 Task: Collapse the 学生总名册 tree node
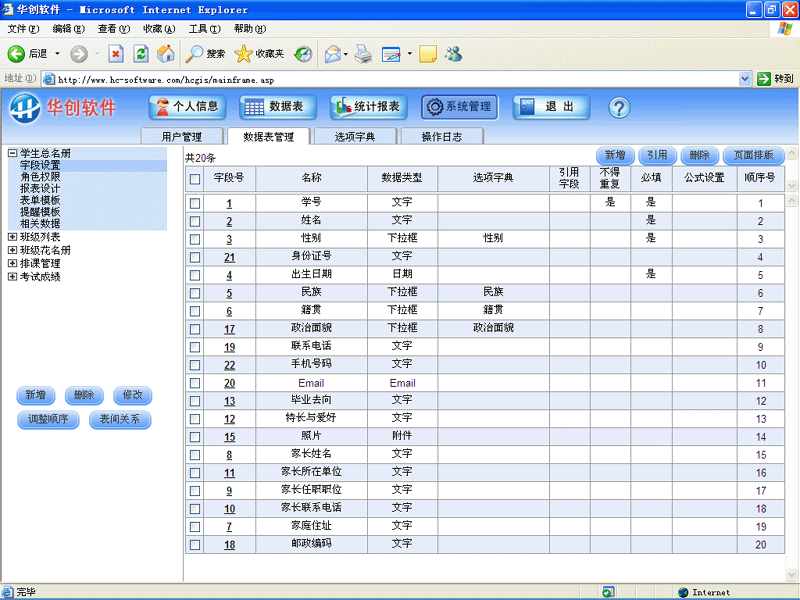tap(12, 154)
